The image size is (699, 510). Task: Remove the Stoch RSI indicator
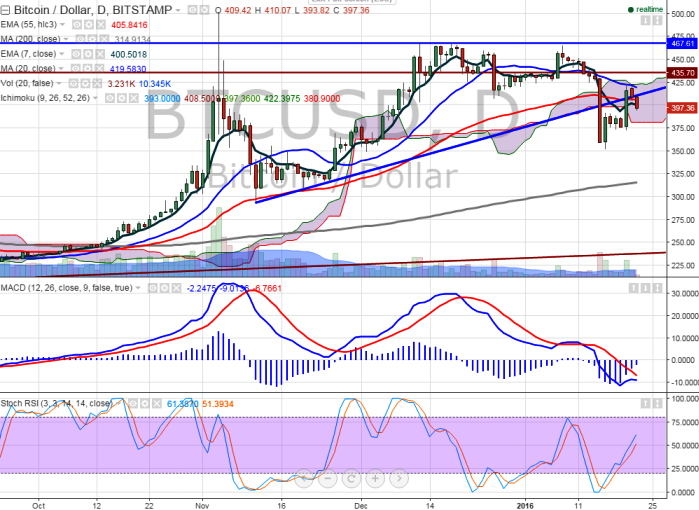156,403
